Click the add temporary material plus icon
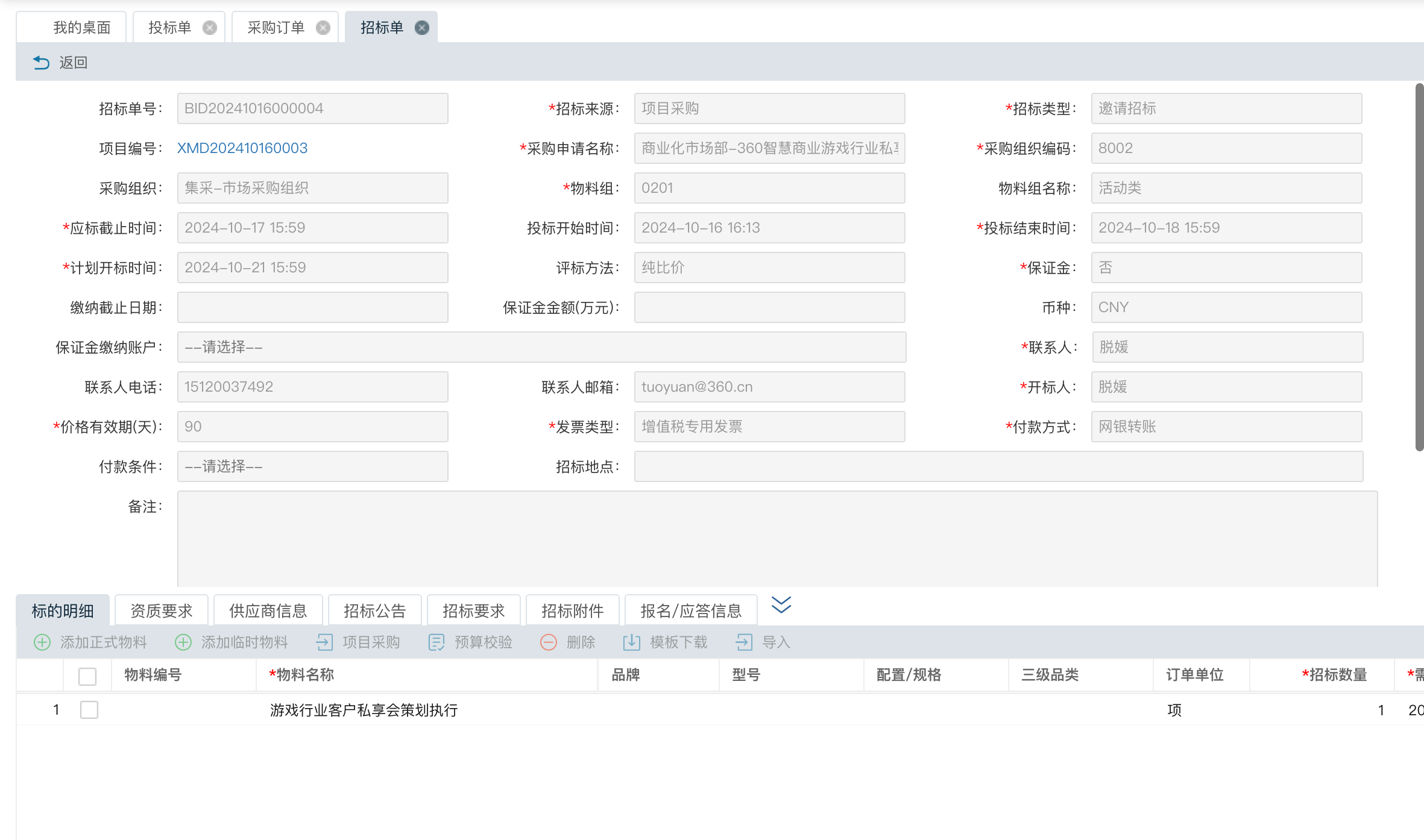 (x=183, y=642)
